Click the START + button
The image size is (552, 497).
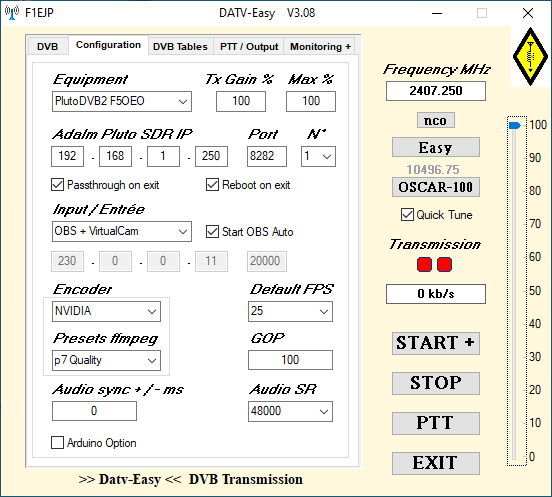(x=436, y=343)
